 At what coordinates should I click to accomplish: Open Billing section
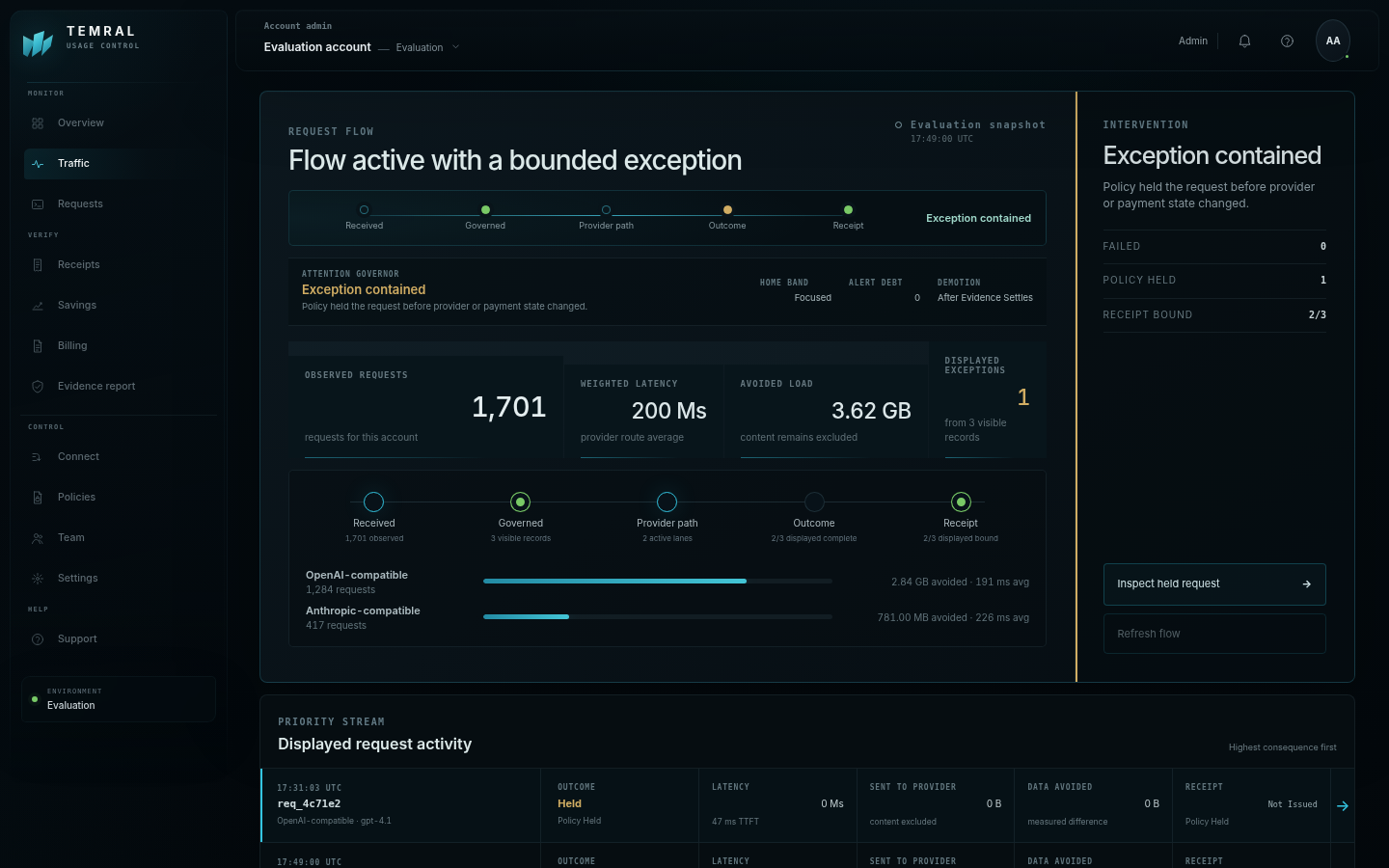pos(120,346)
